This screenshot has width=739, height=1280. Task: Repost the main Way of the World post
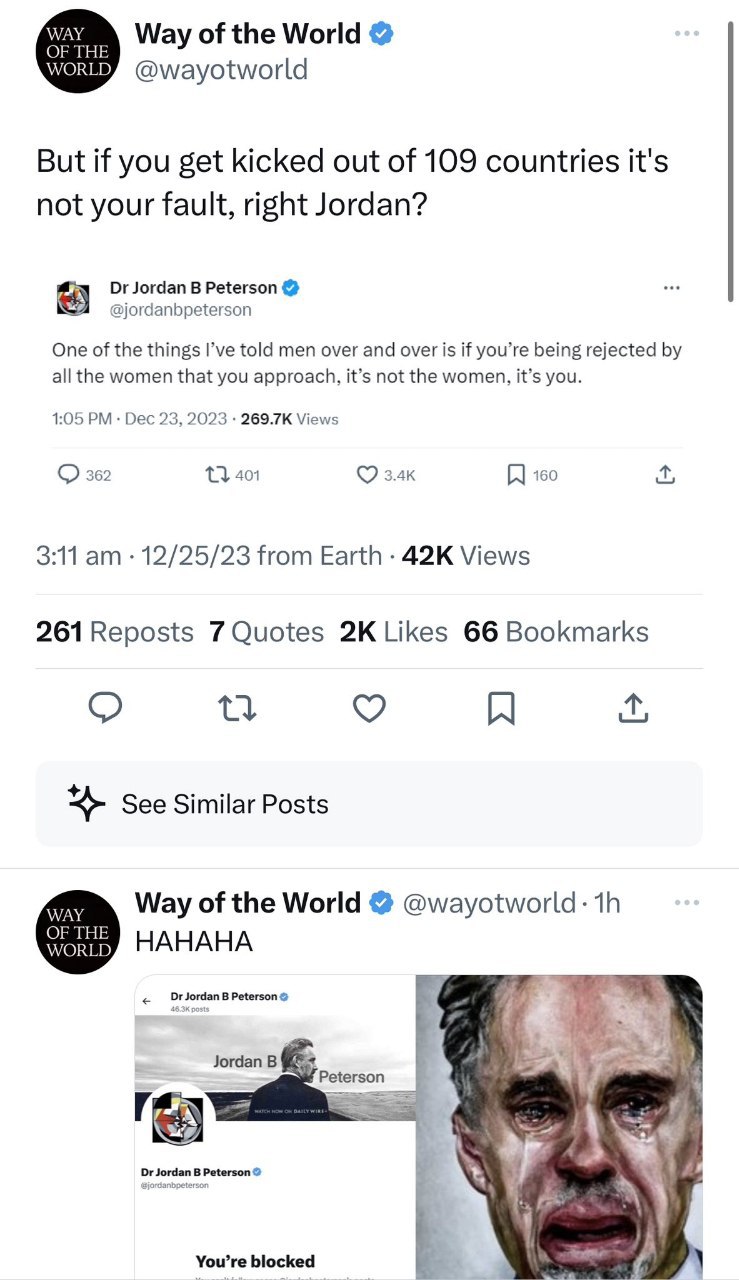point(237,708)
